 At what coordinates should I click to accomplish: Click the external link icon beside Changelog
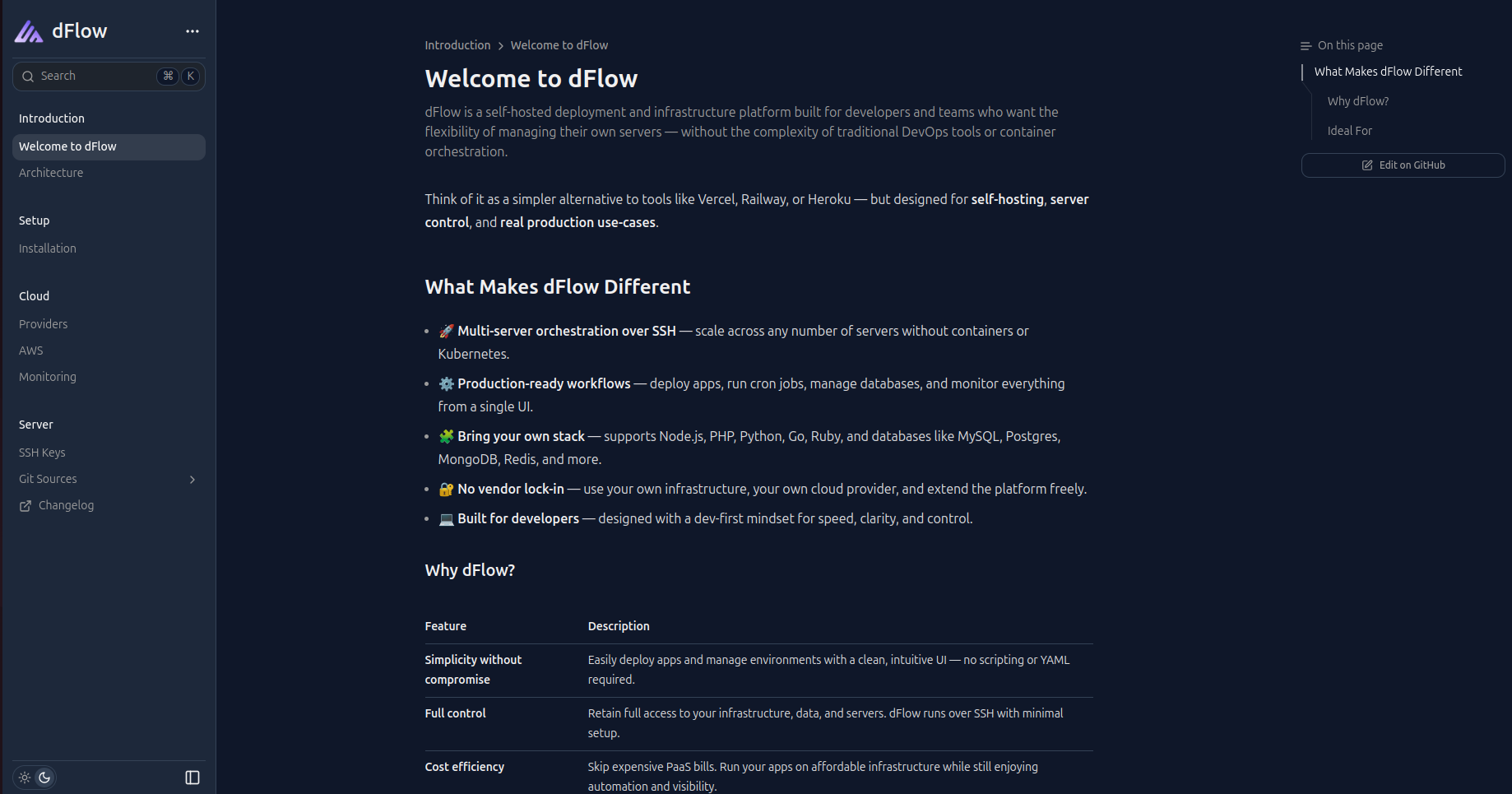[x=25, y=505]
